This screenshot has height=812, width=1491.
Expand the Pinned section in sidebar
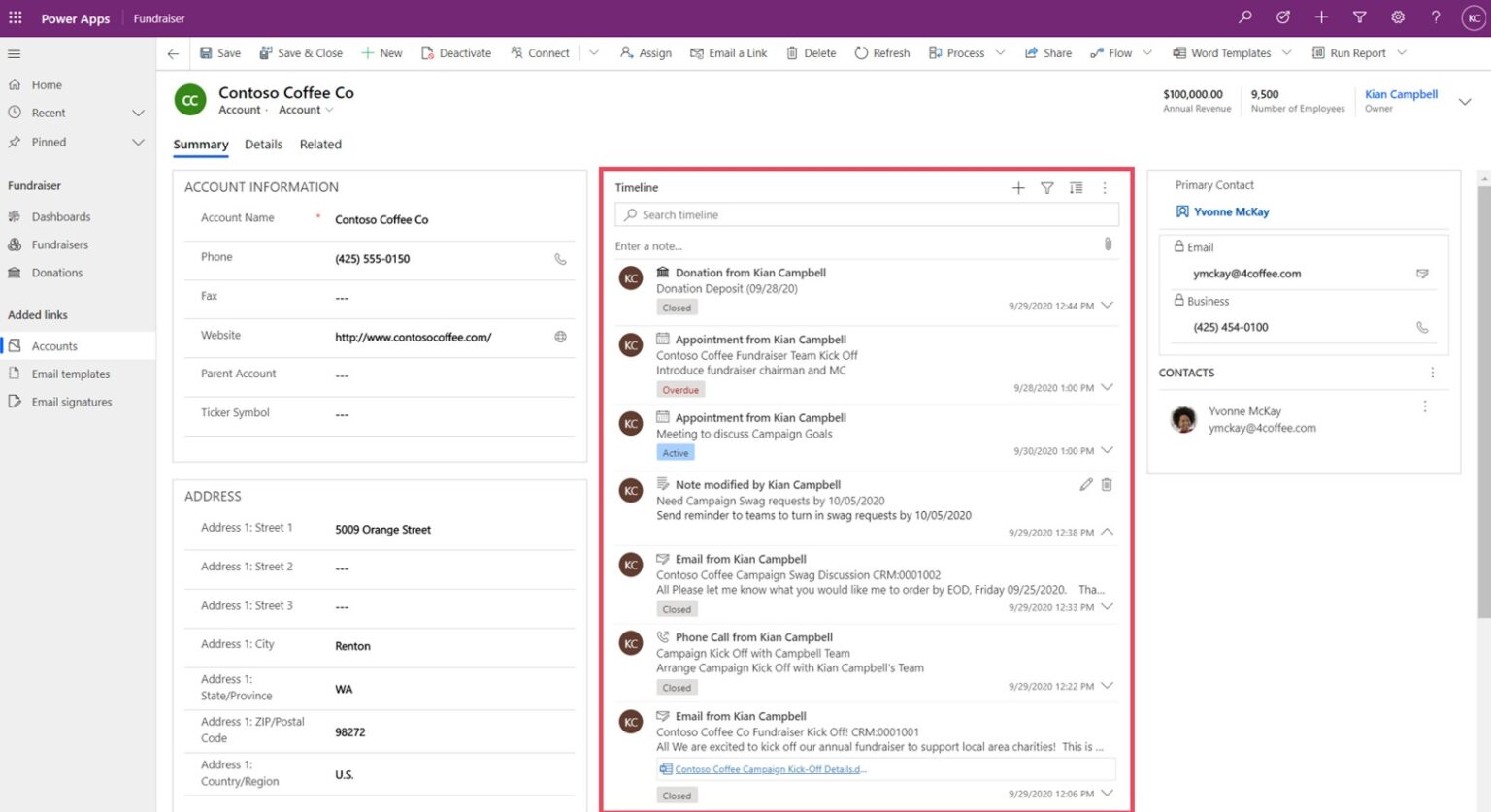click(x=138, y=143)
